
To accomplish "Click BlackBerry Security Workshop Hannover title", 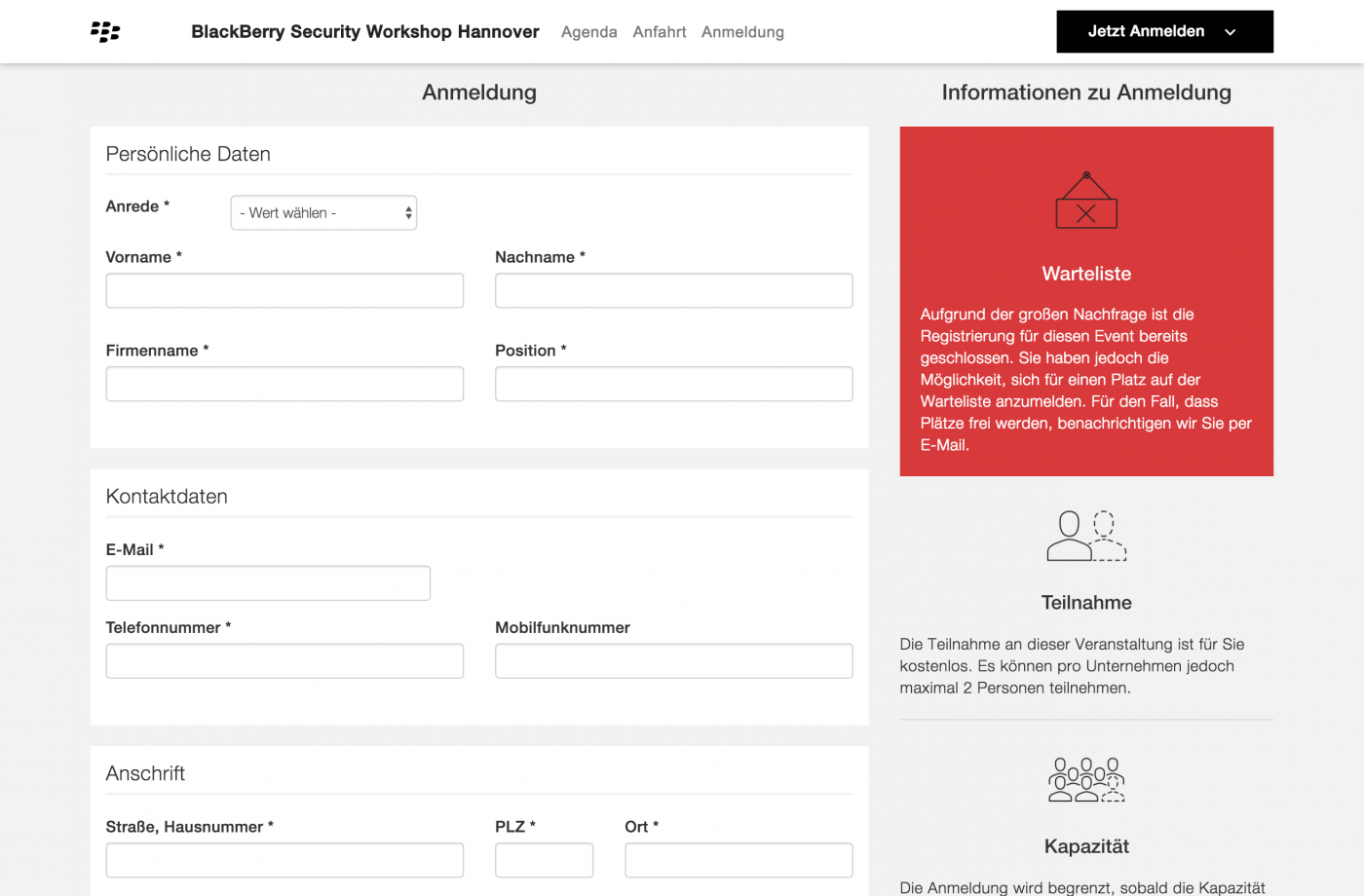I will (365, 32).
